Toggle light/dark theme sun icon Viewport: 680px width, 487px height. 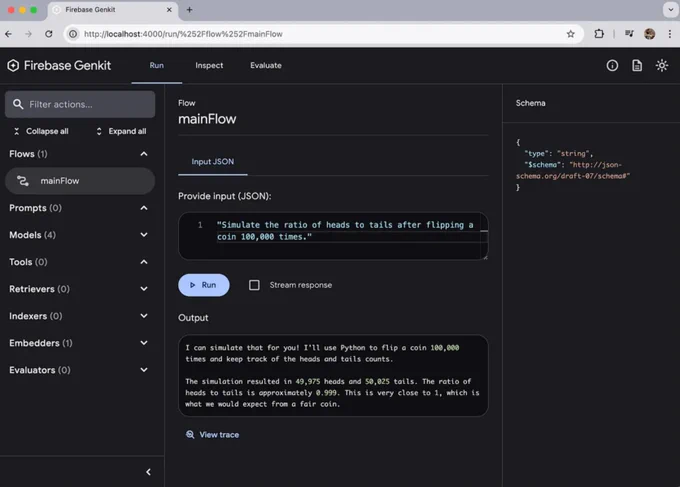[x=661, y=65]
